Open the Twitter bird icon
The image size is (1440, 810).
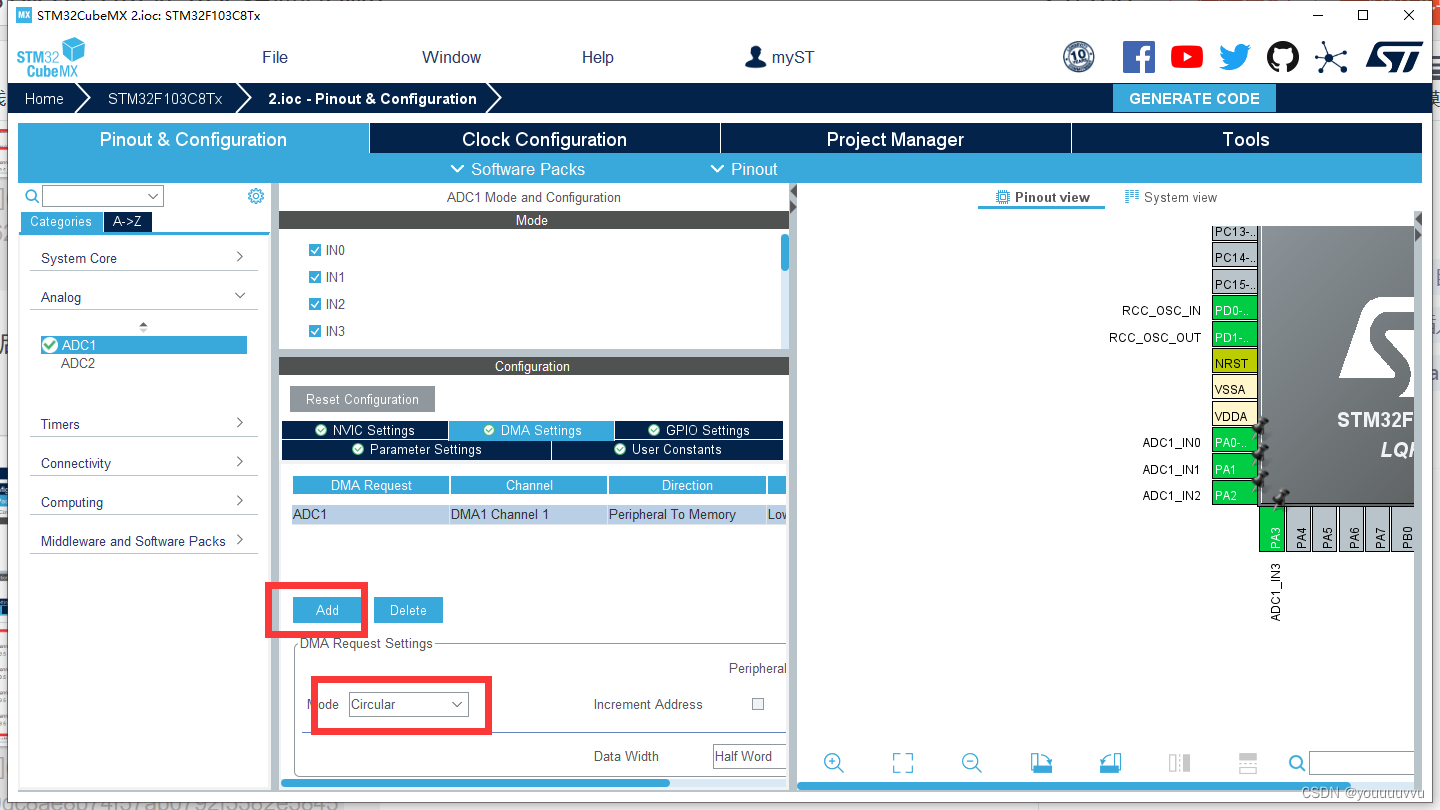1235,57
